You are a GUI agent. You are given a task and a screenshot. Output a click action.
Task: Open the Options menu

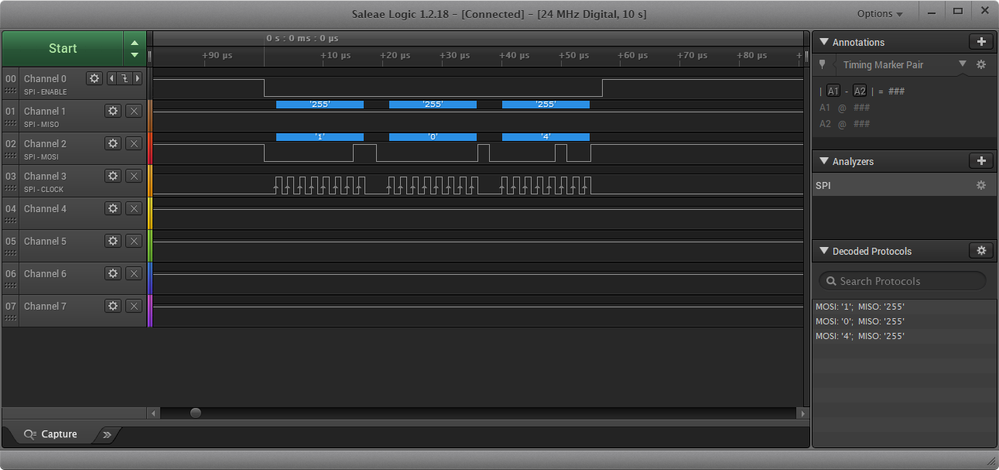click(880, 14)
